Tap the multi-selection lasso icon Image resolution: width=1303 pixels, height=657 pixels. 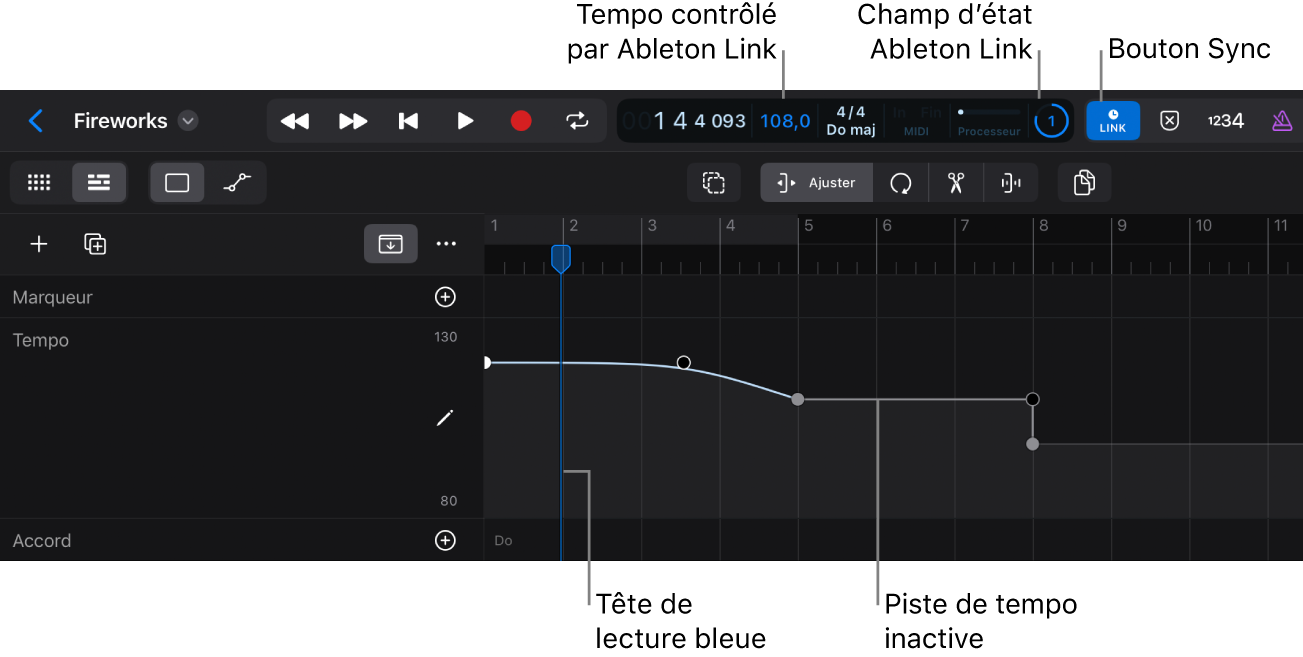713,182
